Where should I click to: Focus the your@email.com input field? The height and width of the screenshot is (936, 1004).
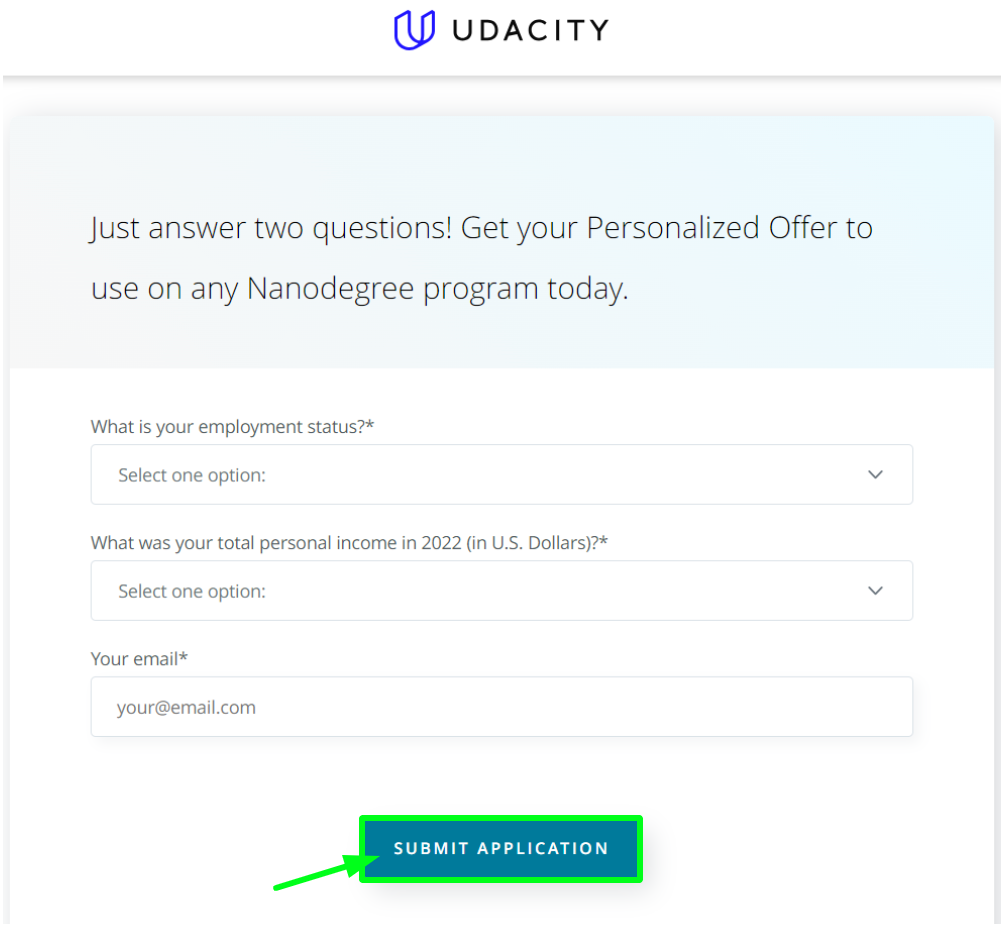coord(501,707)
